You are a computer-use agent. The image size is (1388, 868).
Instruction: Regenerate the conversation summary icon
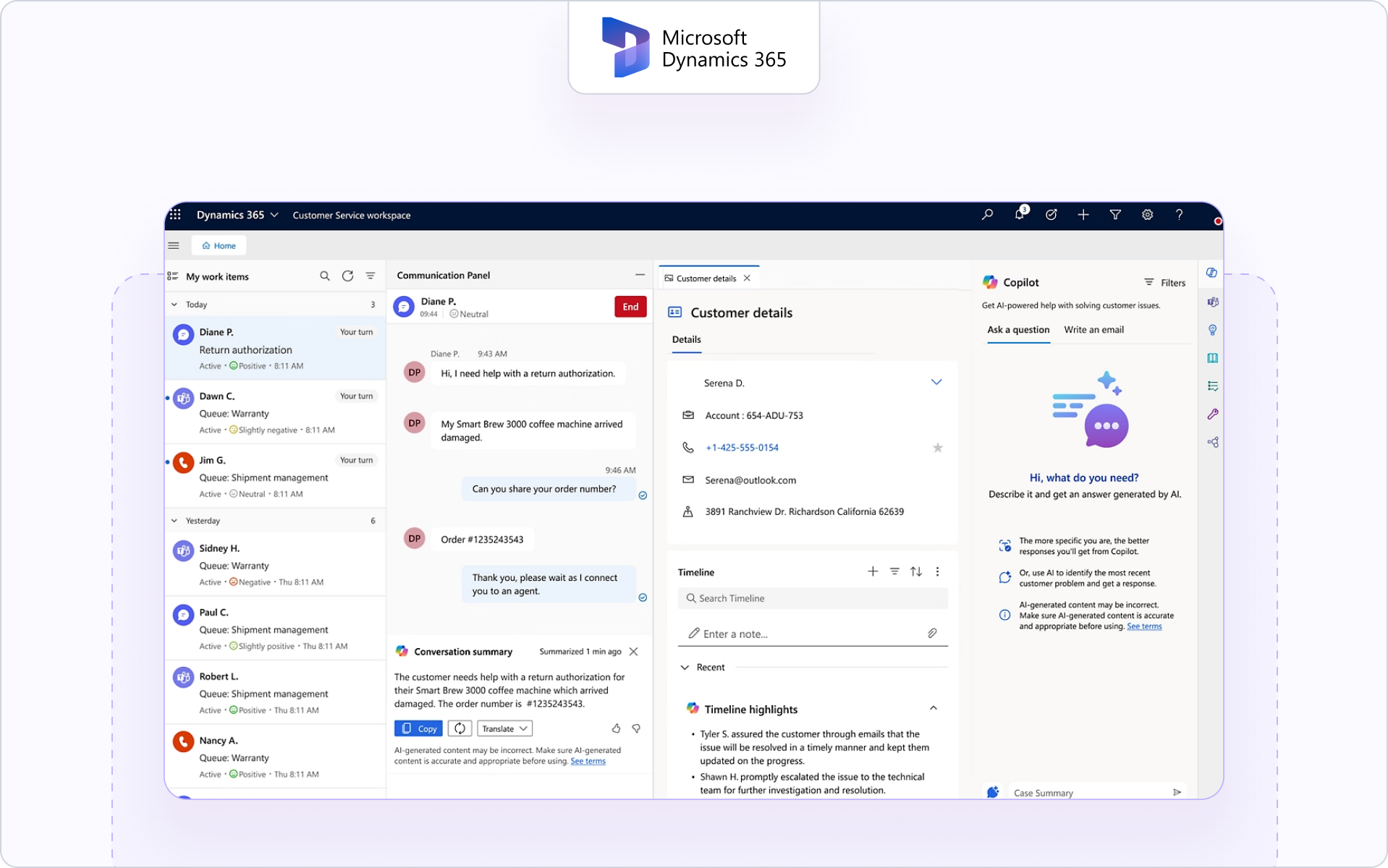pyautogui.click(x=460, y=728)
